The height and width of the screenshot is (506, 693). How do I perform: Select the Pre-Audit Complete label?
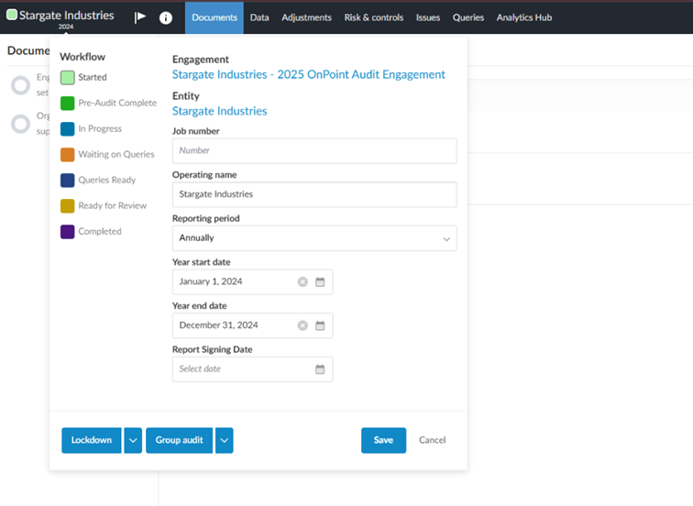118,103
